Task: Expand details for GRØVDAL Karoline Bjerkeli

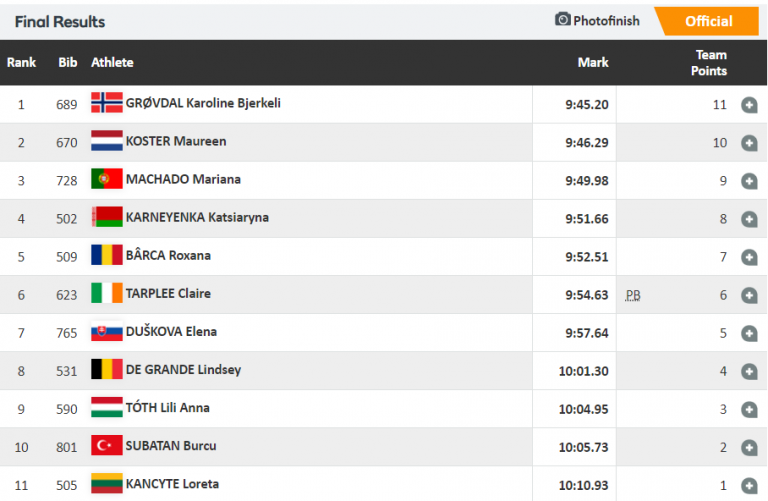Action: (749, 104)
